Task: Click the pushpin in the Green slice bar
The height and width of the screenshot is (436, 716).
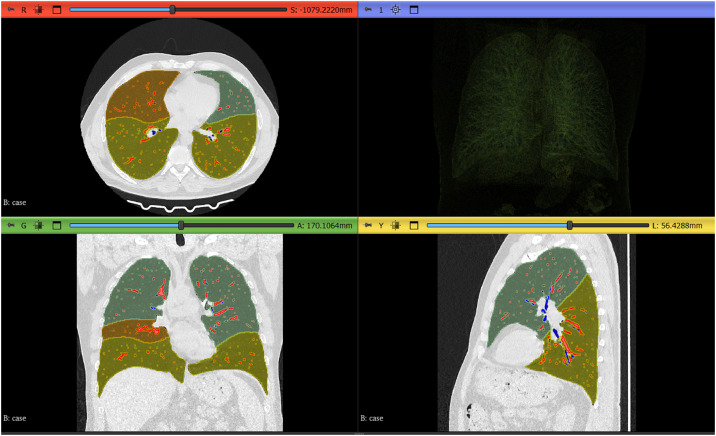Action: click(x=11, y=225)
